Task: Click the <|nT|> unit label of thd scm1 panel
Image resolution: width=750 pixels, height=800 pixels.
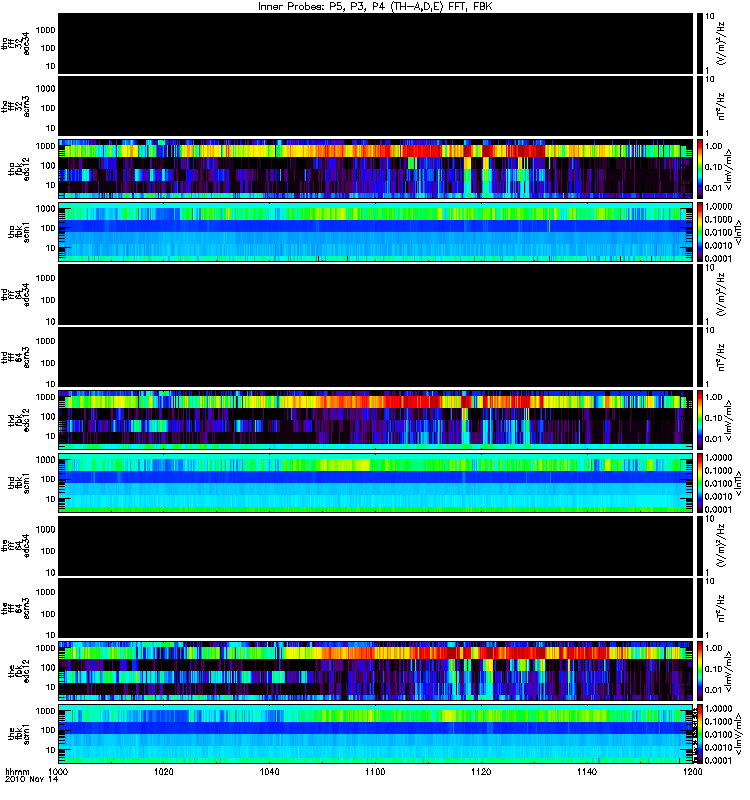Action: (x=738, y=483)
